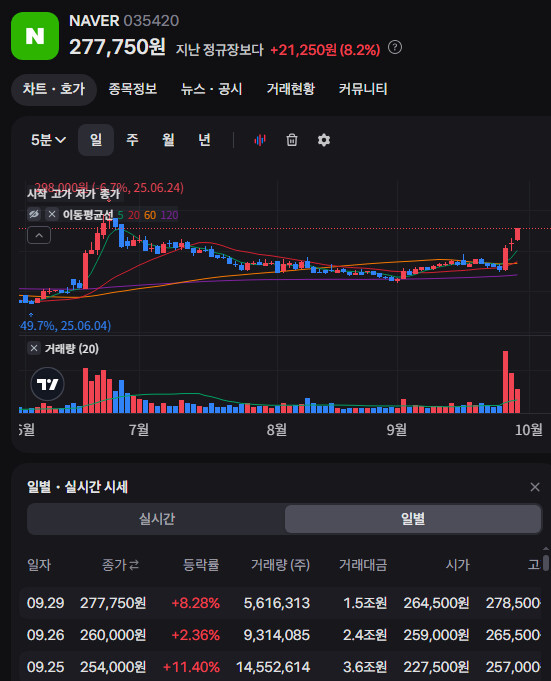Switch to 일별 quotes view
The width and height of the screenshot is (551, 681).
(413, 519)
